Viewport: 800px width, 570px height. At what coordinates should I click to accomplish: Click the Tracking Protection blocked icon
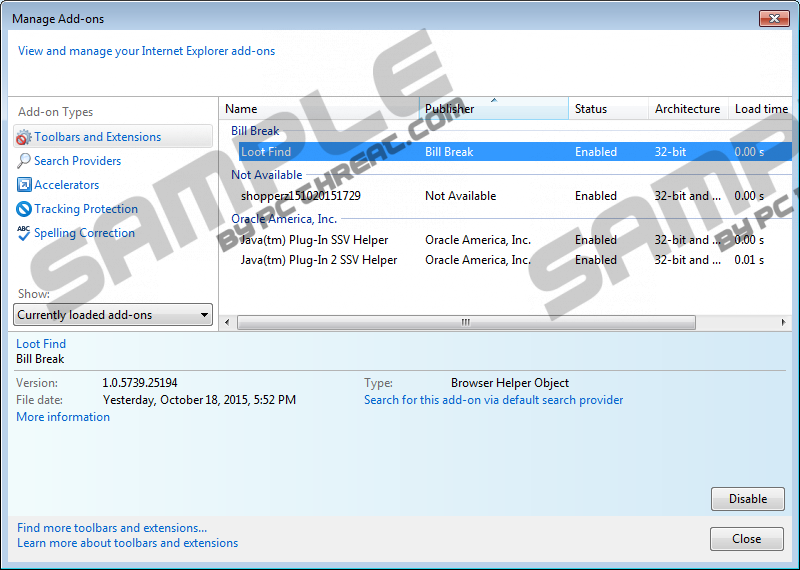tap(24, 209)
